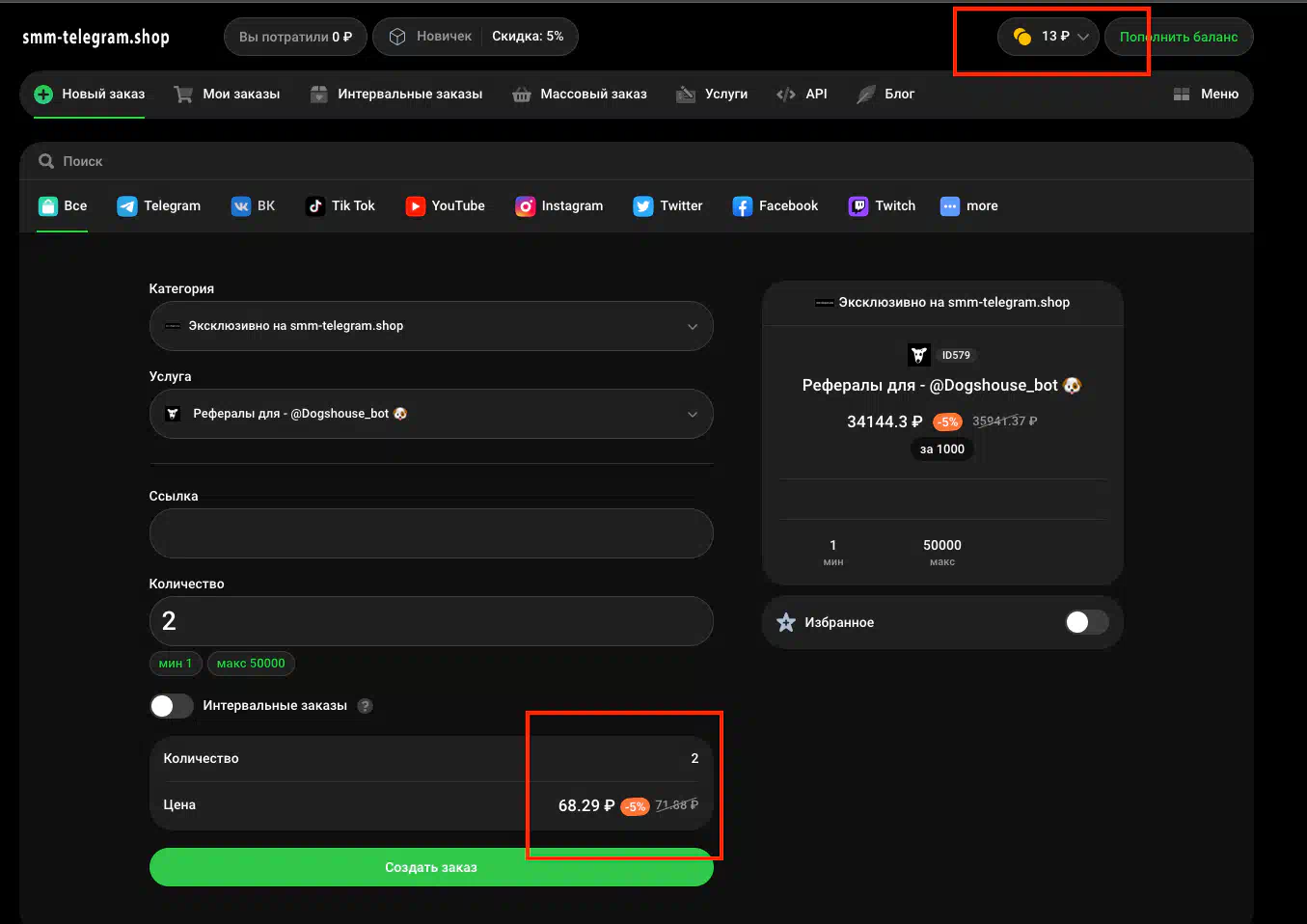Viewport: 1307px width, 924px height.
Task: Click the basket icon beside Массовый заказ
Action: tap(522, 95)
